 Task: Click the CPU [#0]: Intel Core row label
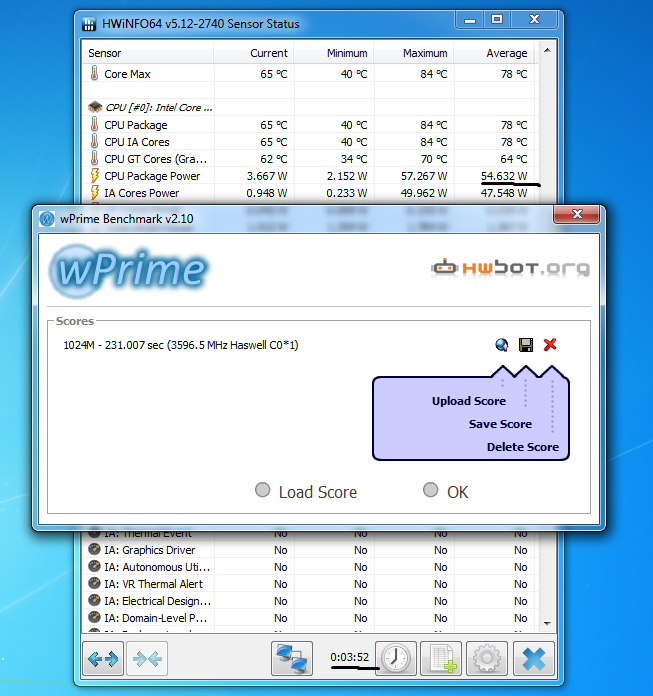point(158,107)
